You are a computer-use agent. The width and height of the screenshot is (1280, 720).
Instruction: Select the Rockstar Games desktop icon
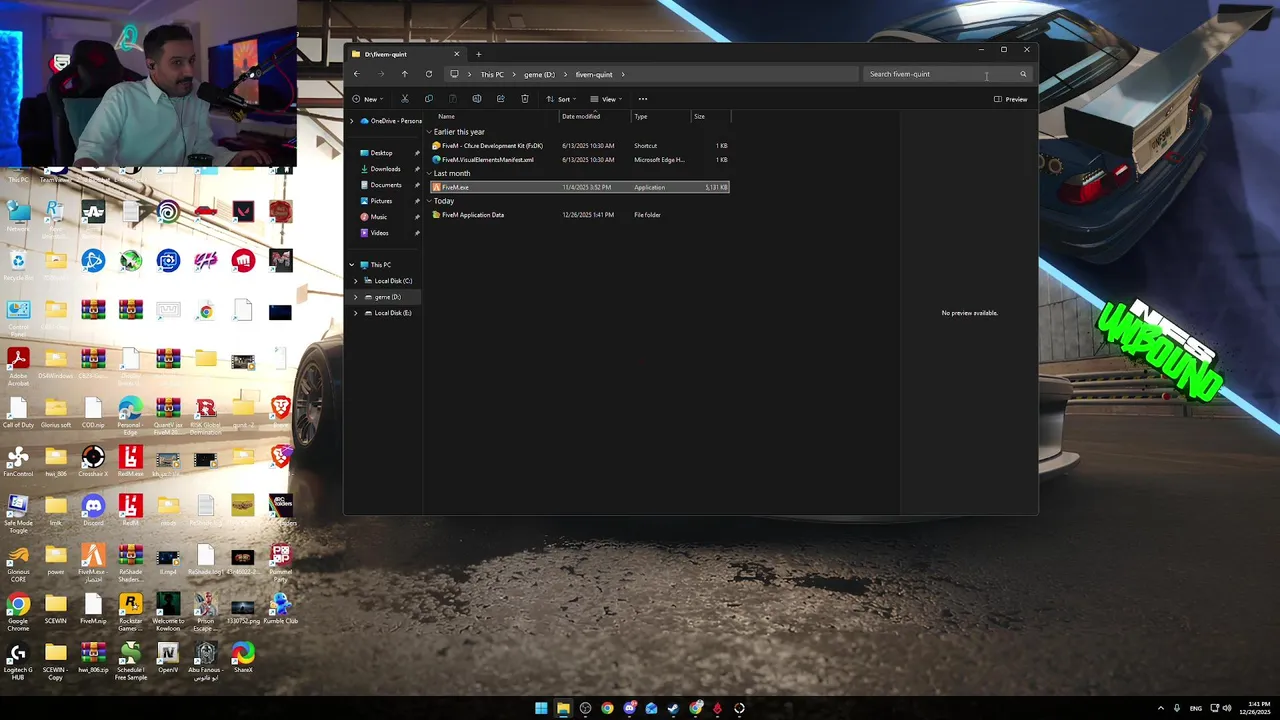pyautogui.click(x=130, y=611)
